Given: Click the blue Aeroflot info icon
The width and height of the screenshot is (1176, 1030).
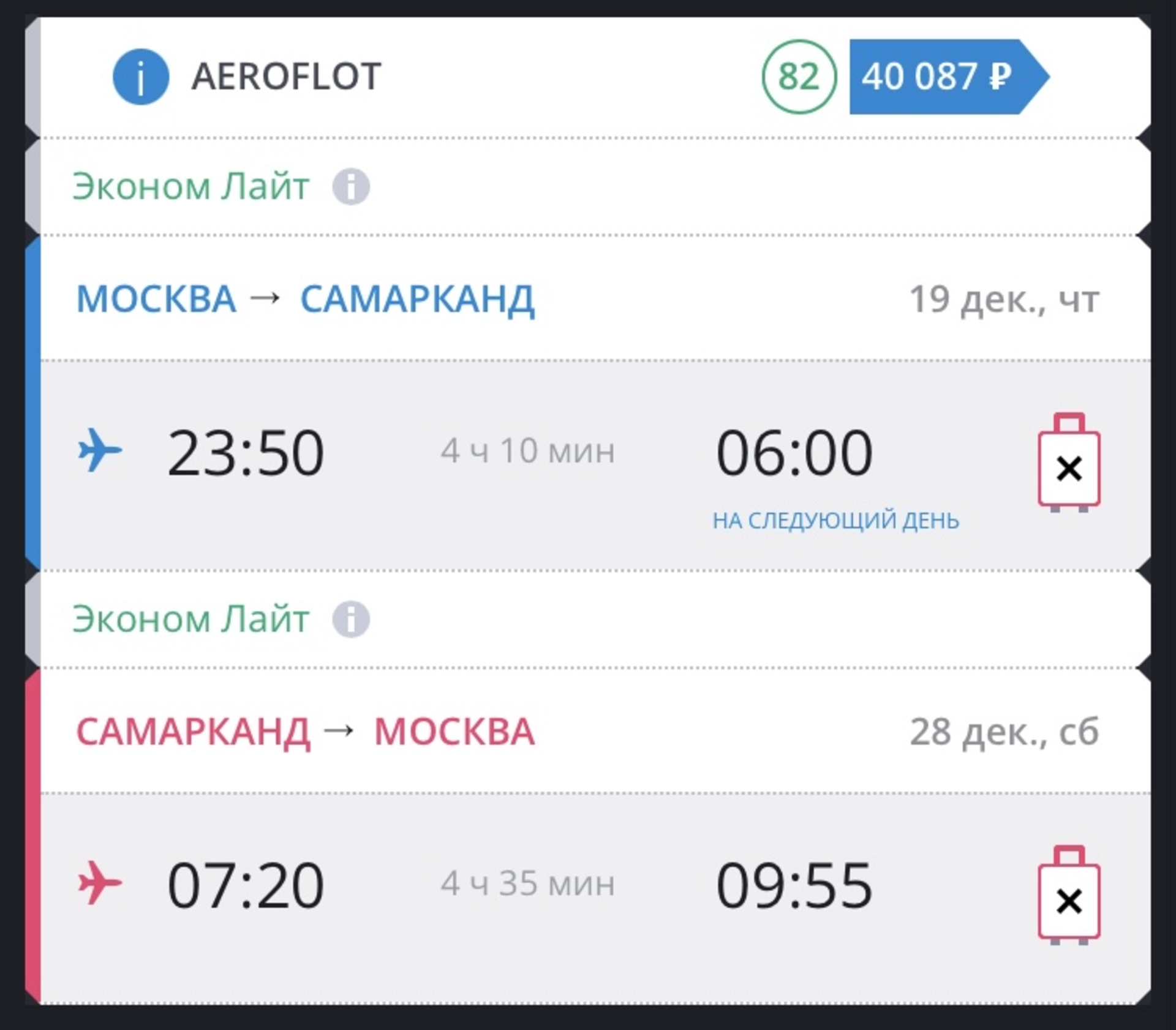Looking at the screenshot, I should click(x=140, y=77).
